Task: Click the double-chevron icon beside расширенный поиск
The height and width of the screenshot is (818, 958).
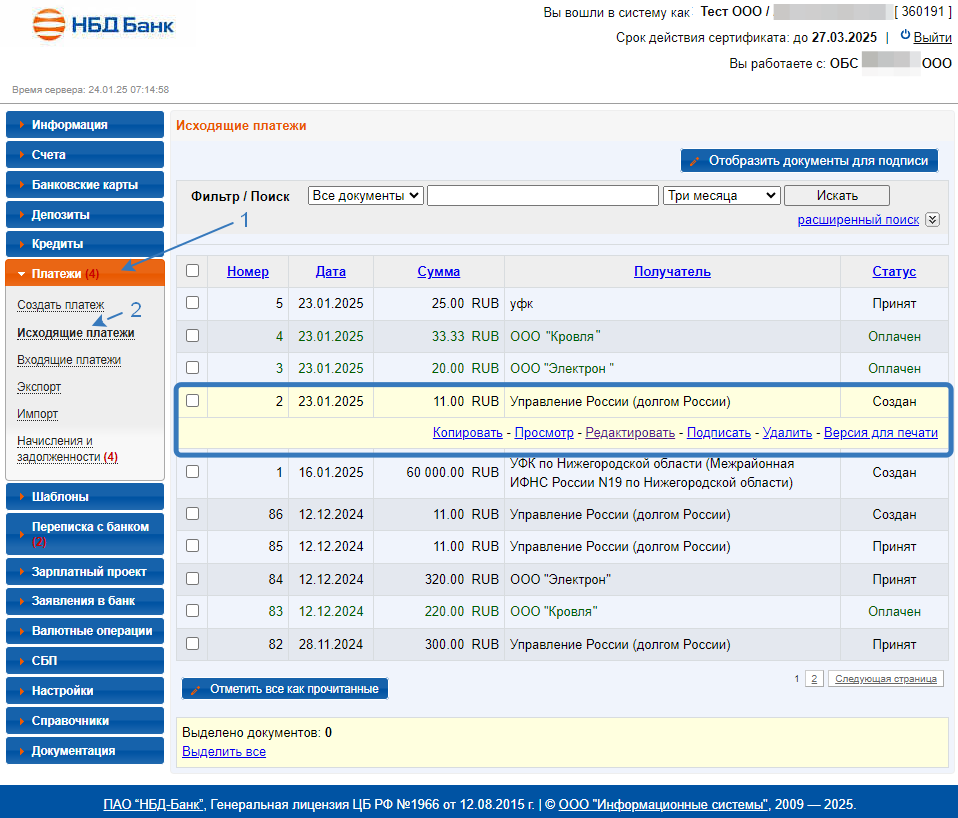Action: point(932,220)
